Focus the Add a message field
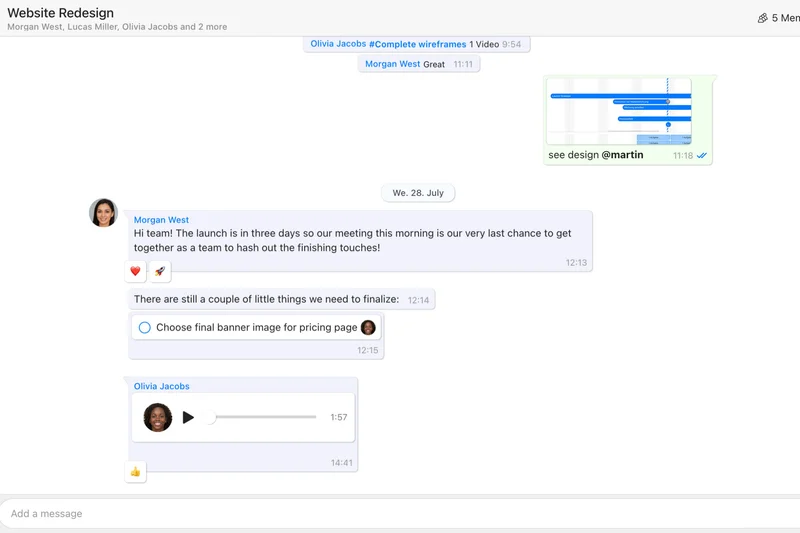This screenshot has height=533, width=800. click(400, 513)
